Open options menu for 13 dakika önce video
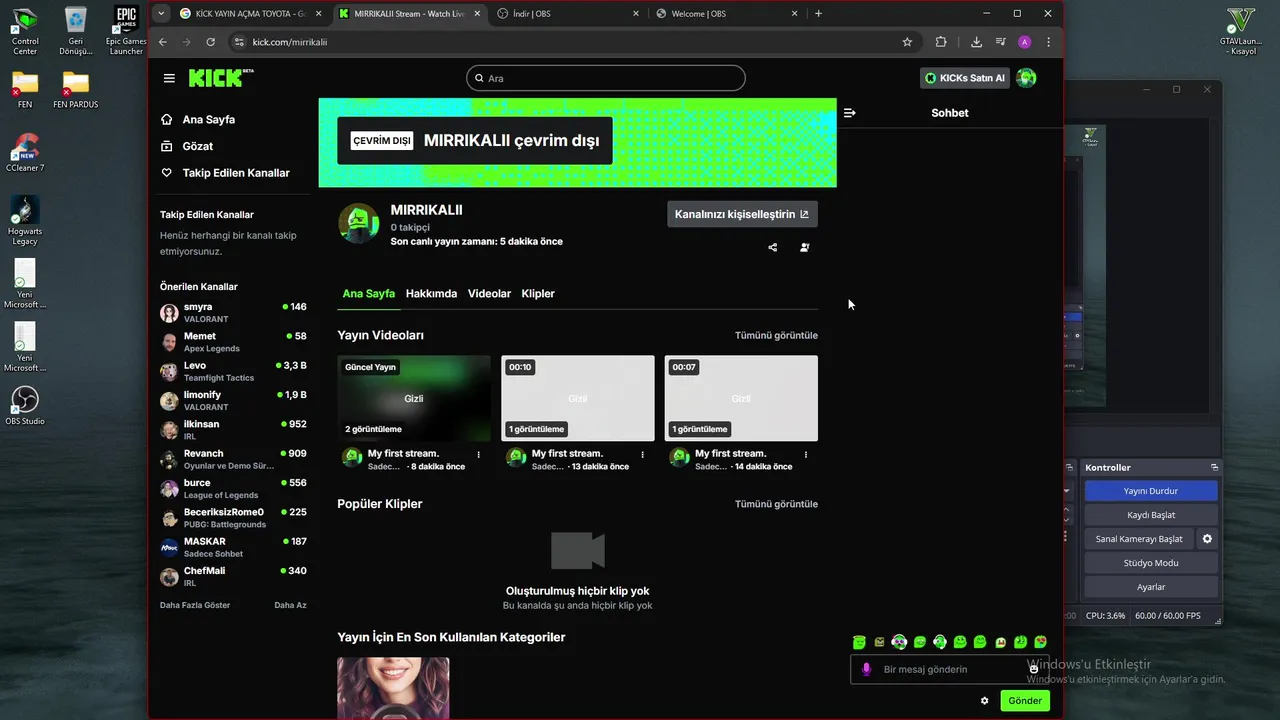The height and width of the screenshot is (720, 1280). point(643,454)
